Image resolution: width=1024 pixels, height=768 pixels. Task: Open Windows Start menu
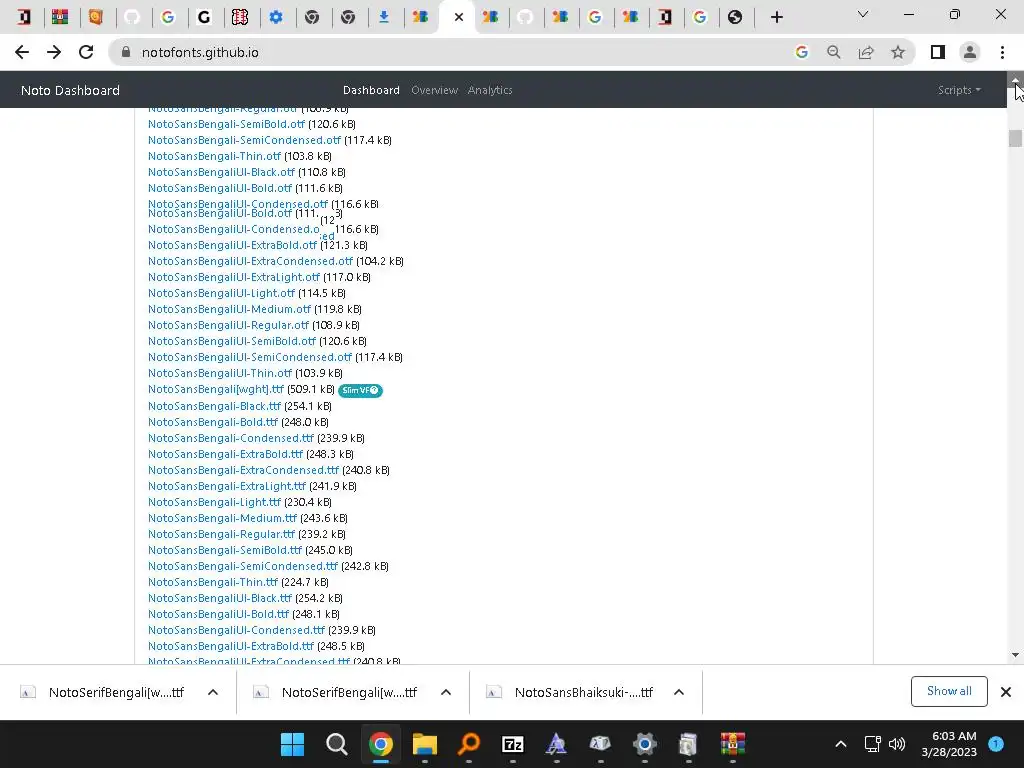[x=292, y=744]
